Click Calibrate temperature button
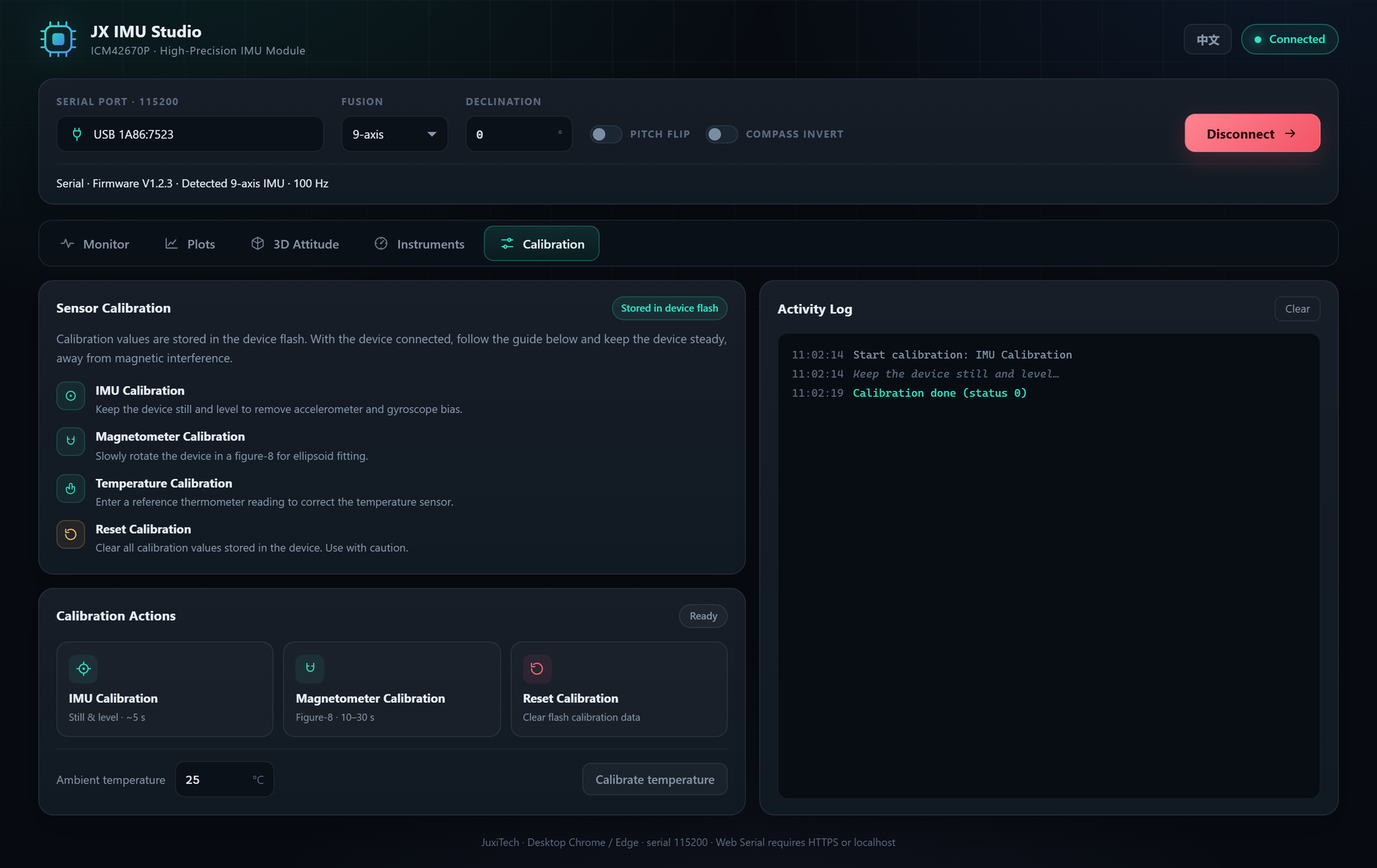 tap(655, 779)
